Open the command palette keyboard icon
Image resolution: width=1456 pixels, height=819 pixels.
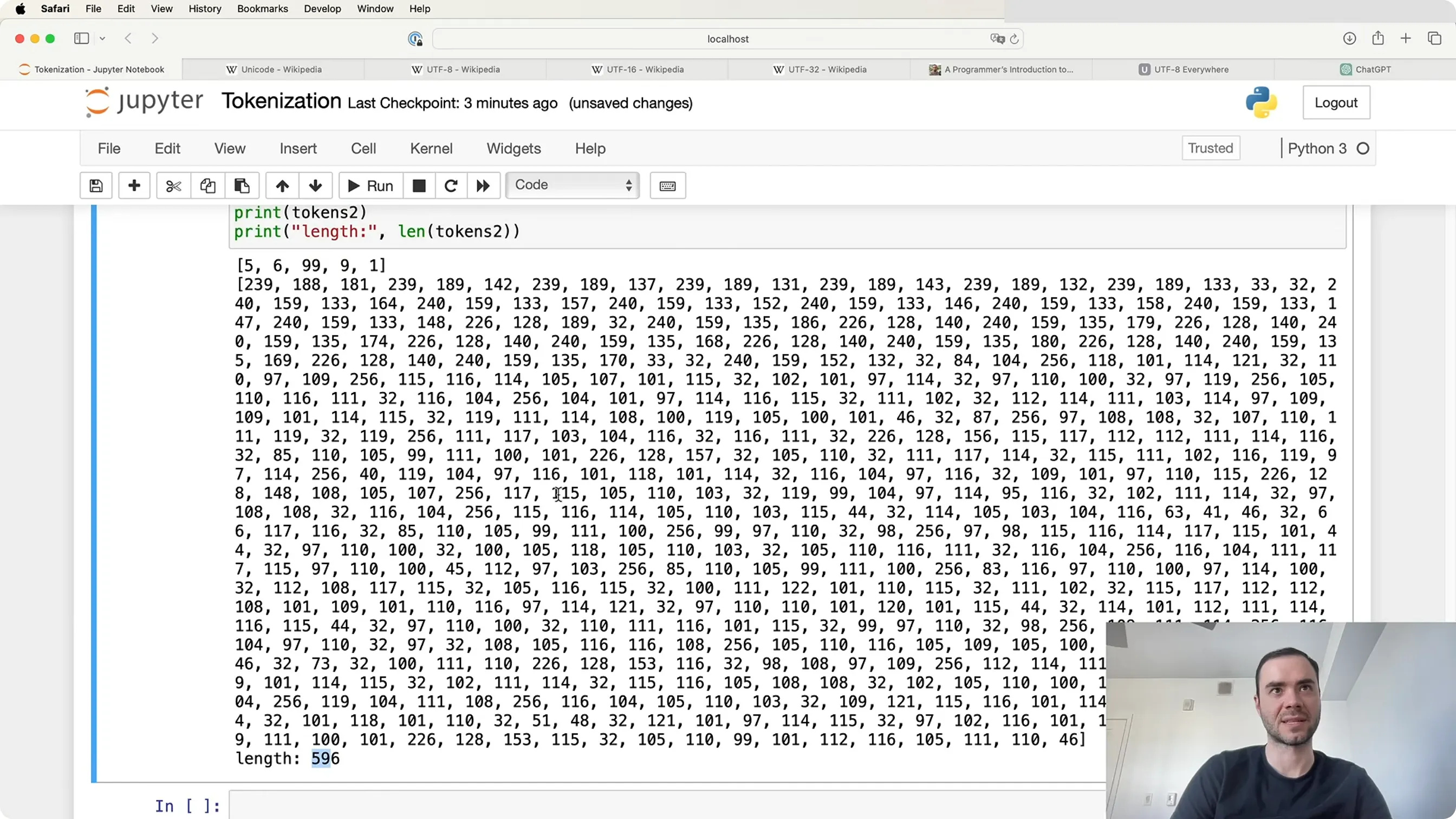(667, 185)
